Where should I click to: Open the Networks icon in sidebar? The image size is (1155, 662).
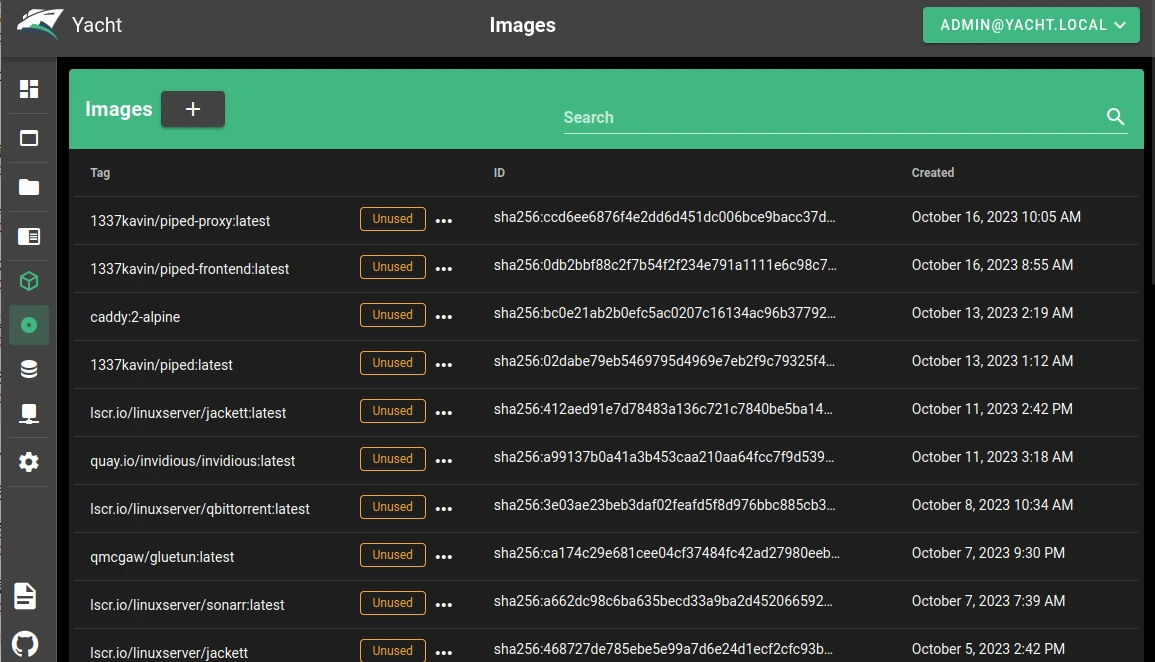[29, 414]
